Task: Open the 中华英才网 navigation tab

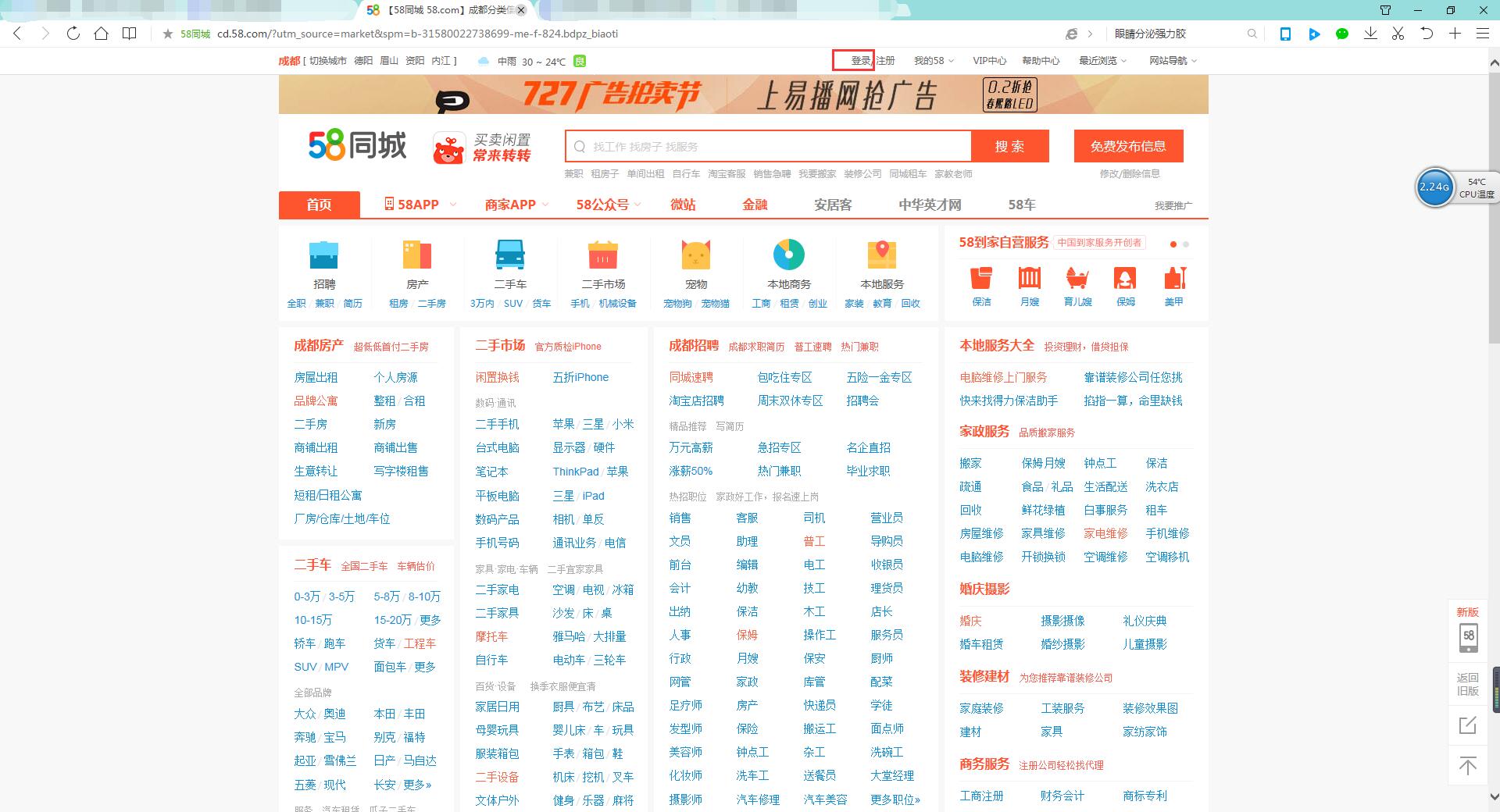Action: tap(930, 205)
